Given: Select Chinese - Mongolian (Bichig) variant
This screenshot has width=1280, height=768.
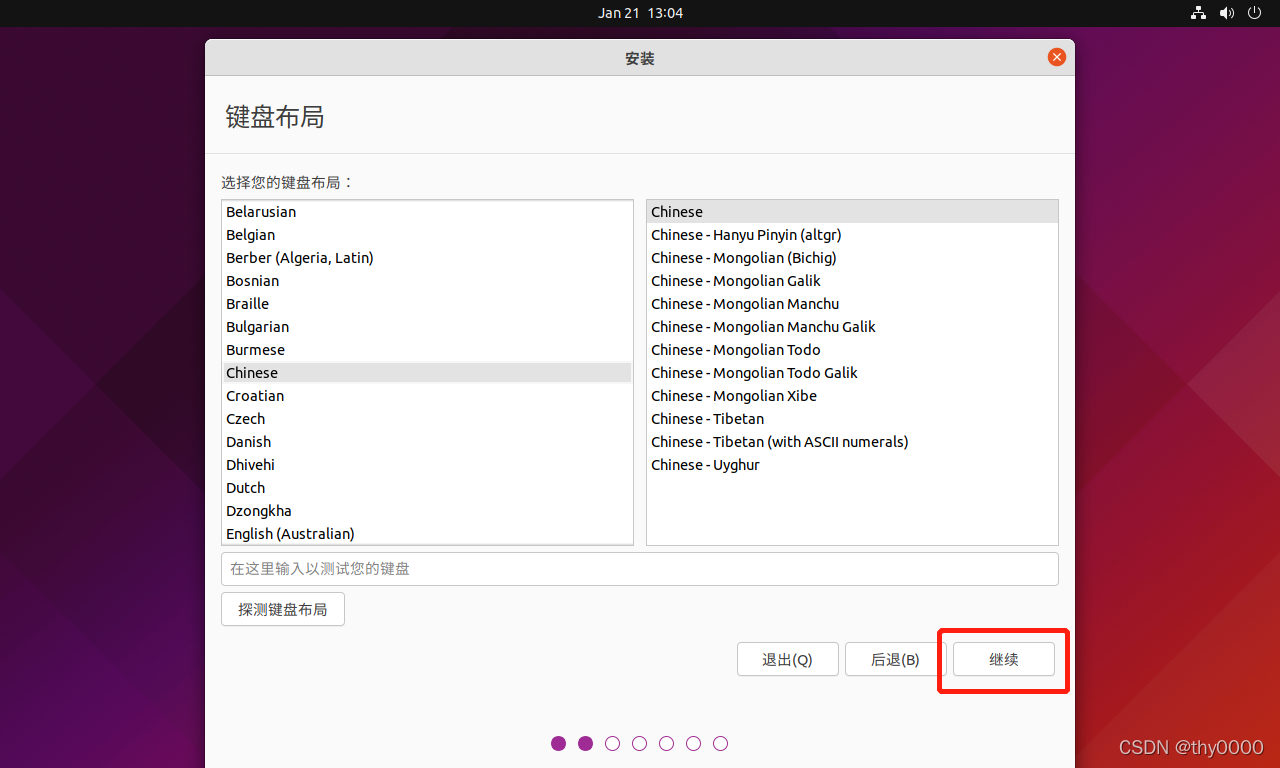Looking at the screenshot, I should (x=852, y=258).
